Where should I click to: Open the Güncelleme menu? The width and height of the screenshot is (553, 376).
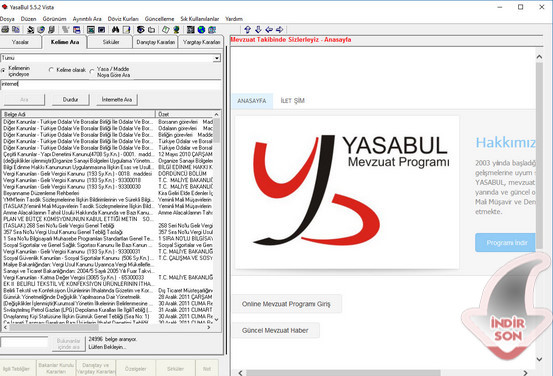click(159, 19)
